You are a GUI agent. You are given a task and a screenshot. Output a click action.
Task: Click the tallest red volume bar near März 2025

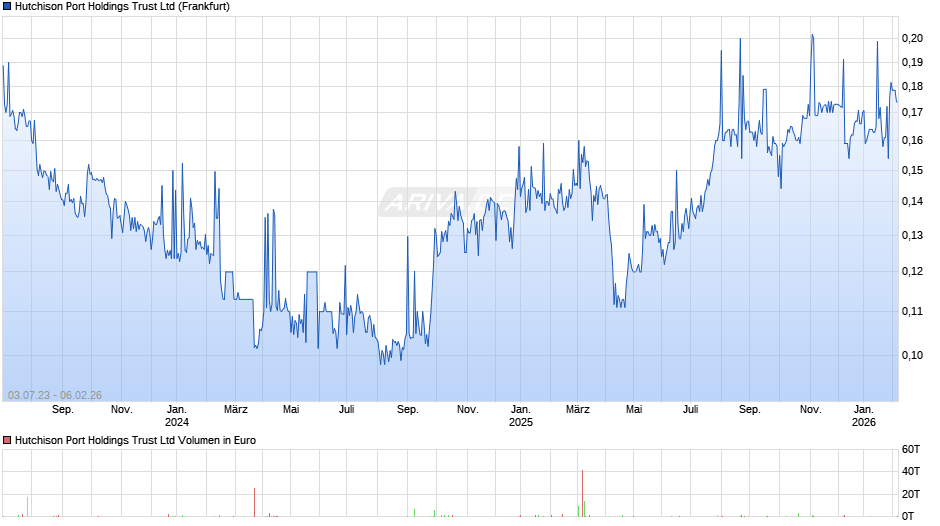[x=582, y=493]
